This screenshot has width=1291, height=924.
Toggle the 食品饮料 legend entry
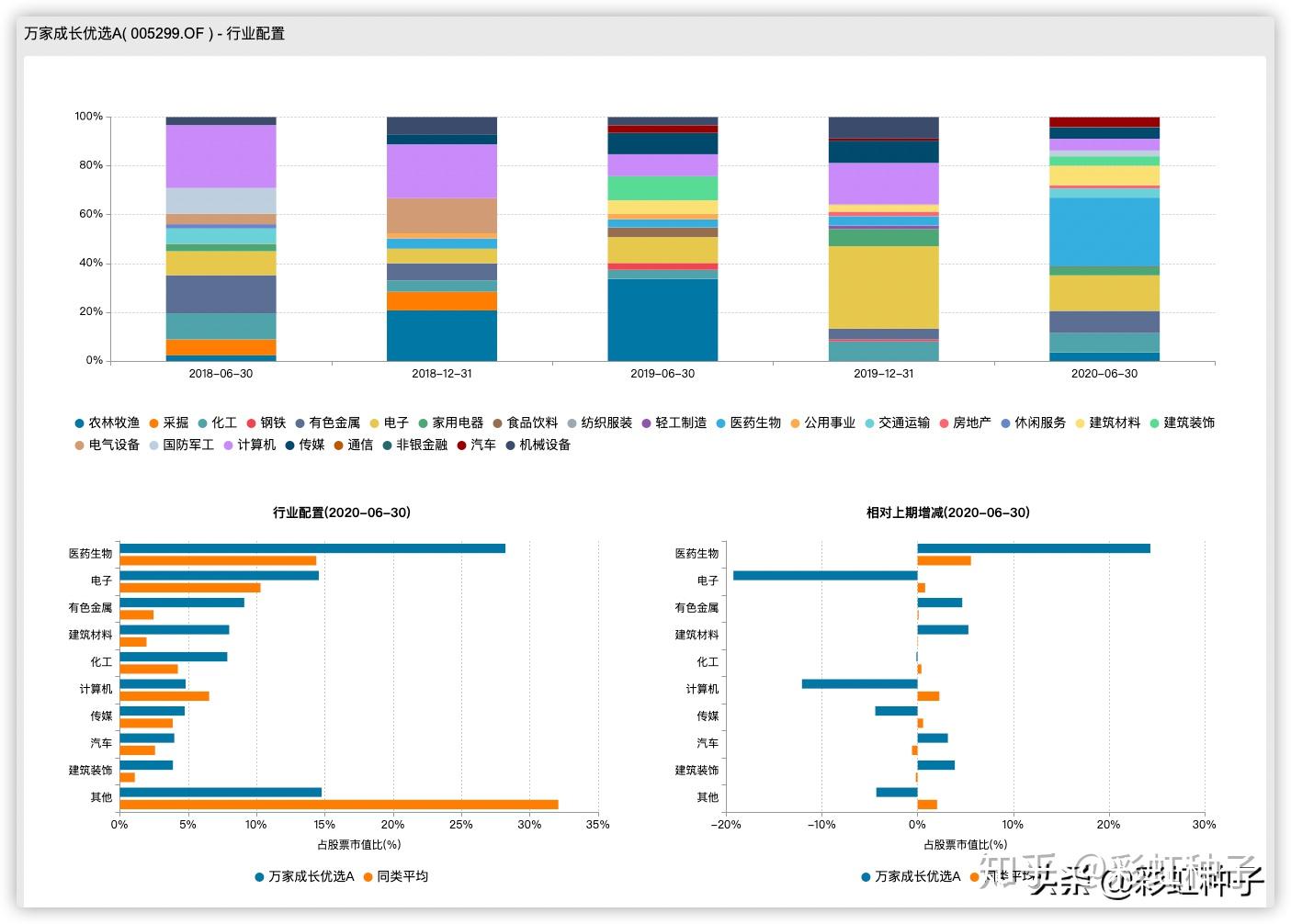click(x=526, y=423)
